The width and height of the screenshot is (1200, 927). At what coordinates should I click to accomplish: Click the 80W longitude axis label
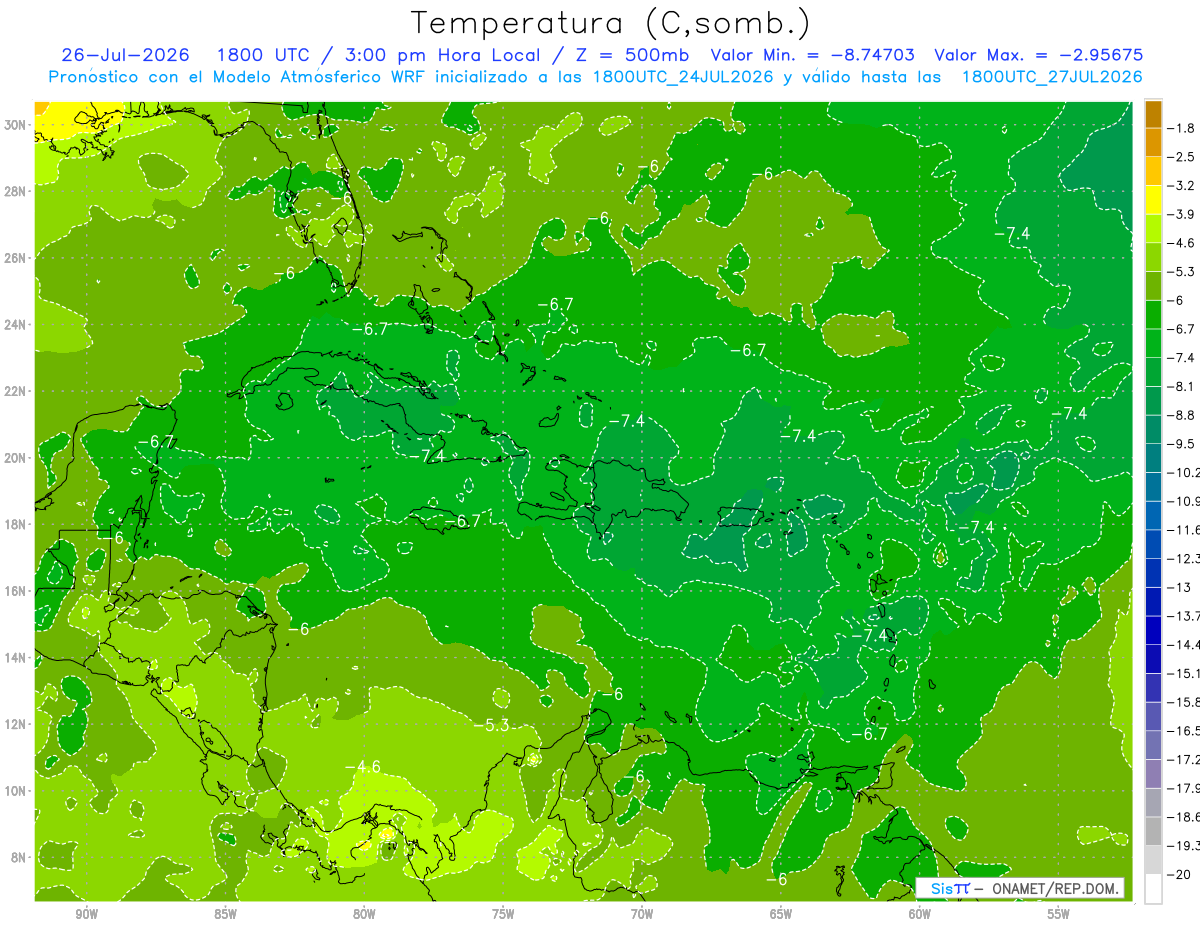364,915
